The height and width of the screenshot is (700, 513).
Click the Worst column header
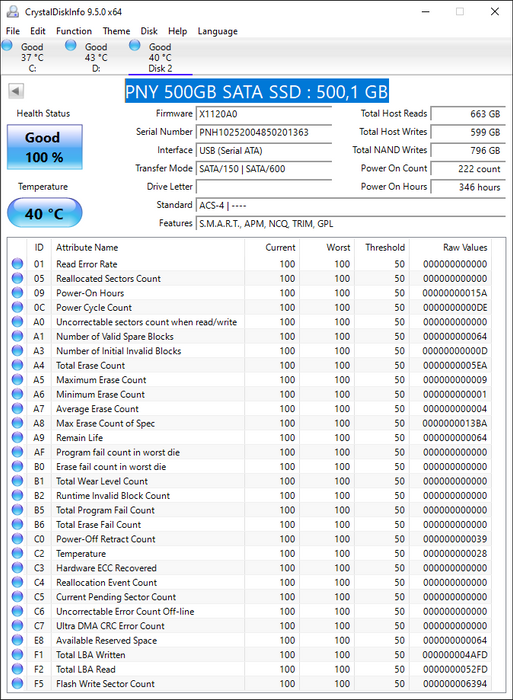pos(327,247)
